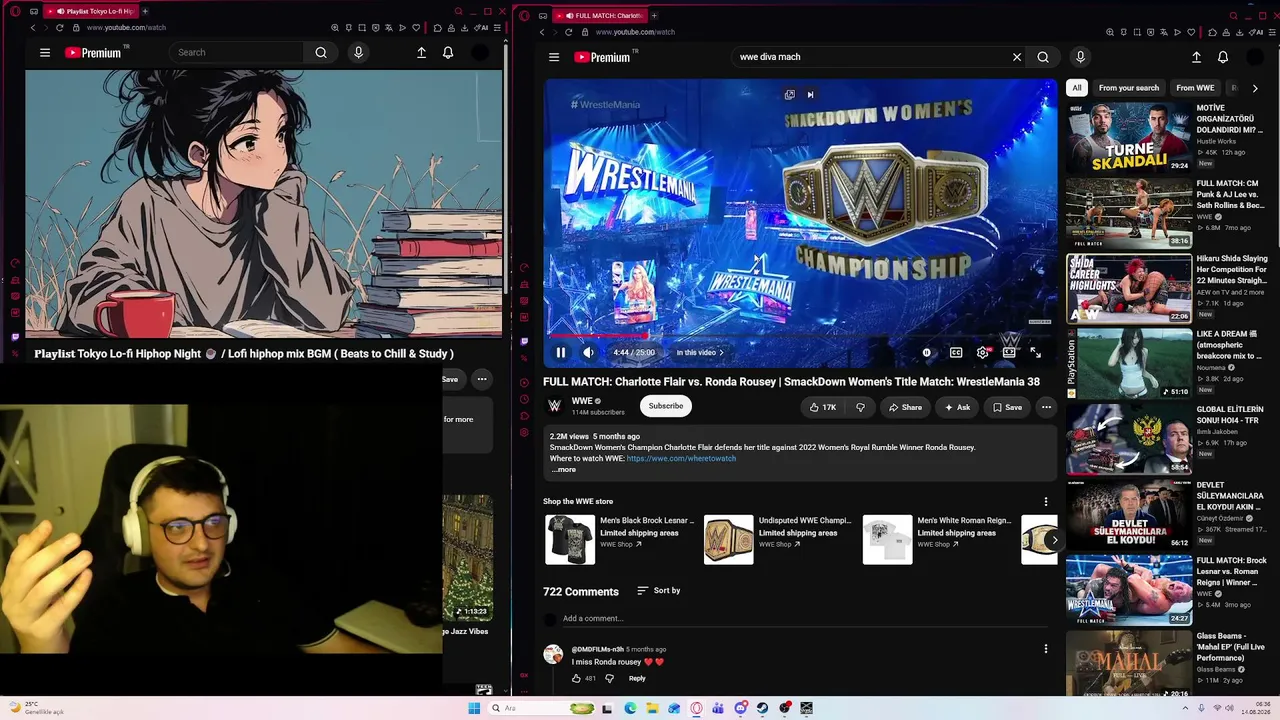Select the 'From your search' chip

tap(1129, 88)
